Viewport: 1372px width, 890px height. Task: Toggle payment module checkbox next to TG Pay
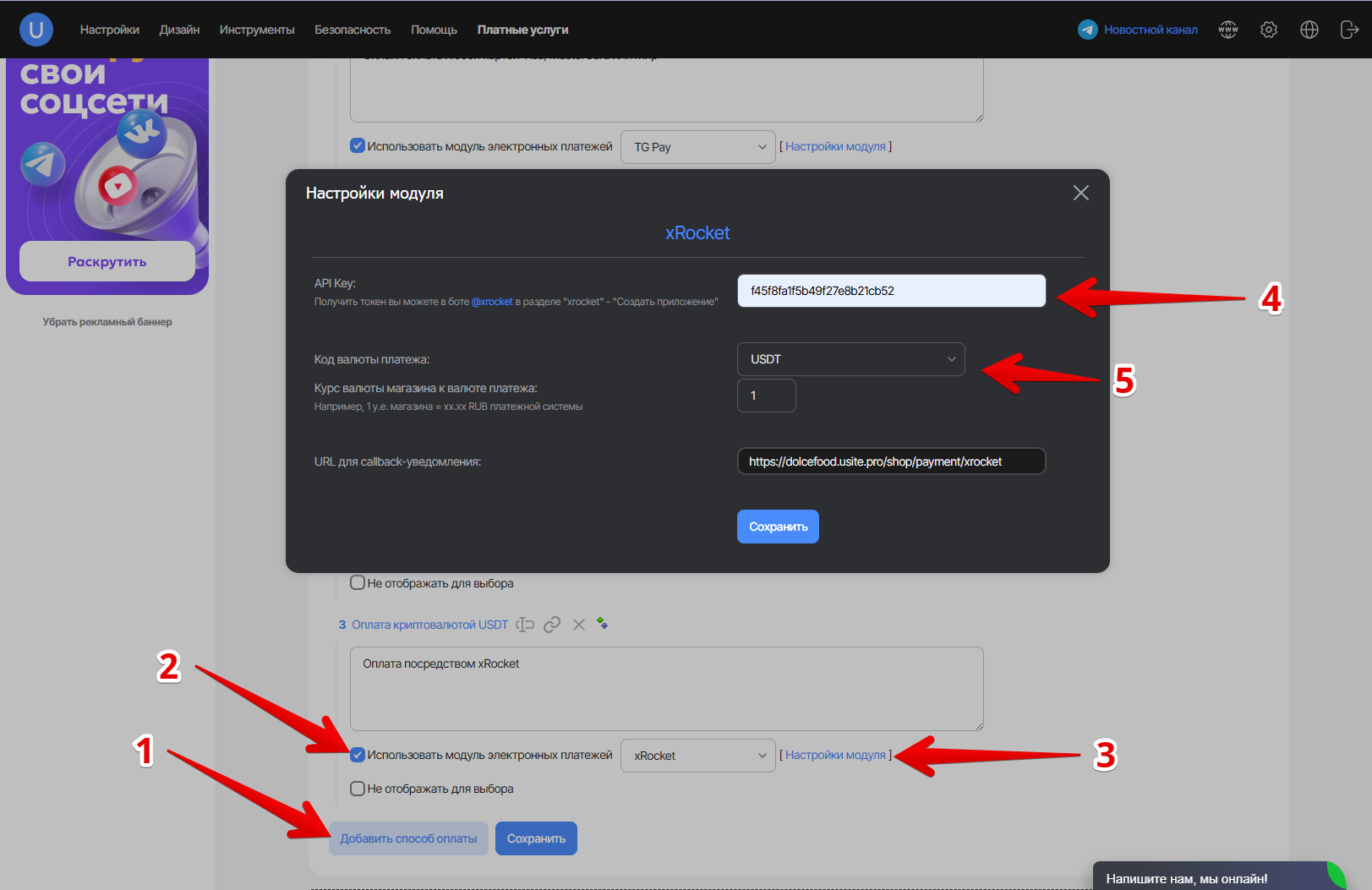click(x=358, y=146)
